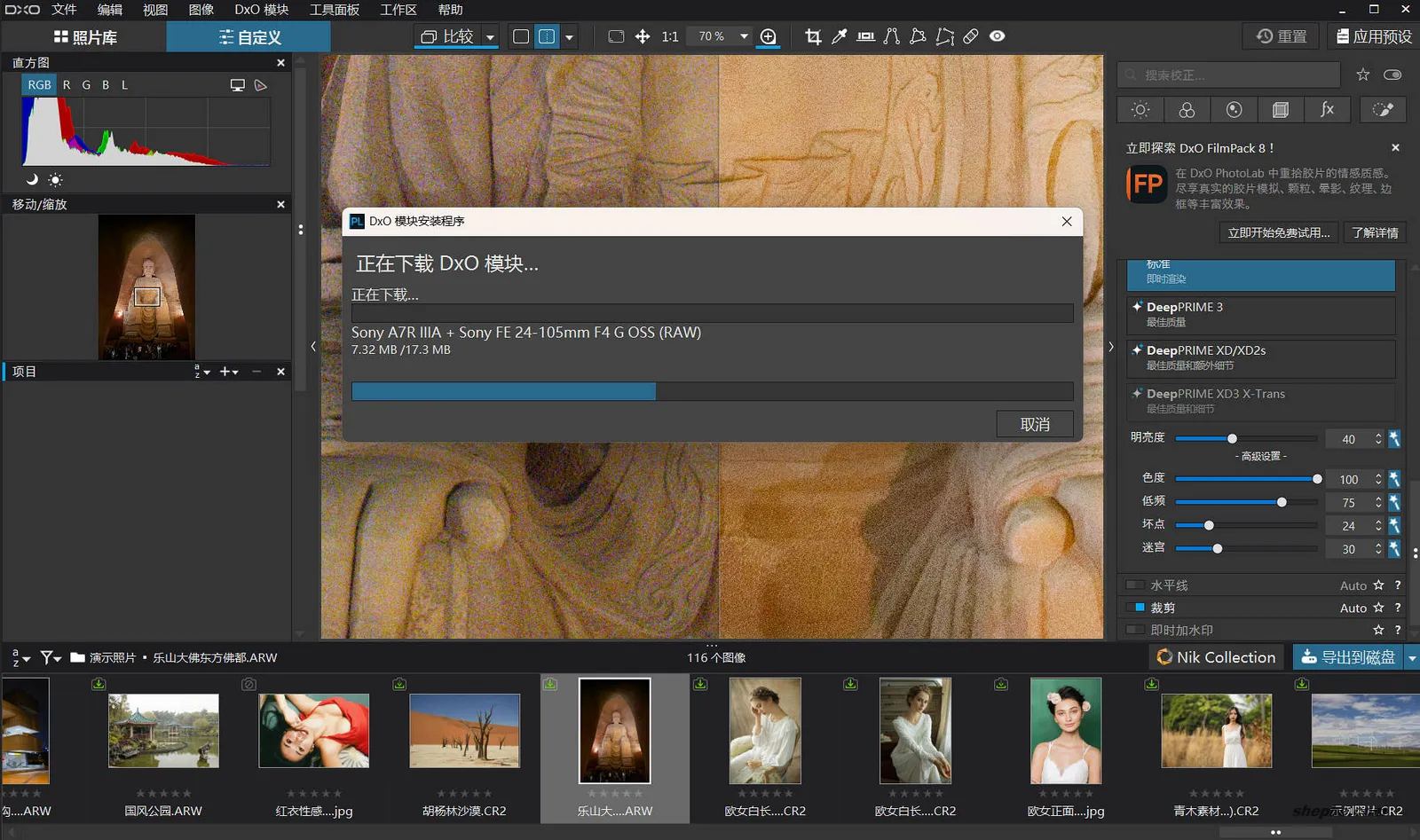Choose the repair bandage tool
The width and height of the screenshot is (1420, 840).
click(971, 36)
